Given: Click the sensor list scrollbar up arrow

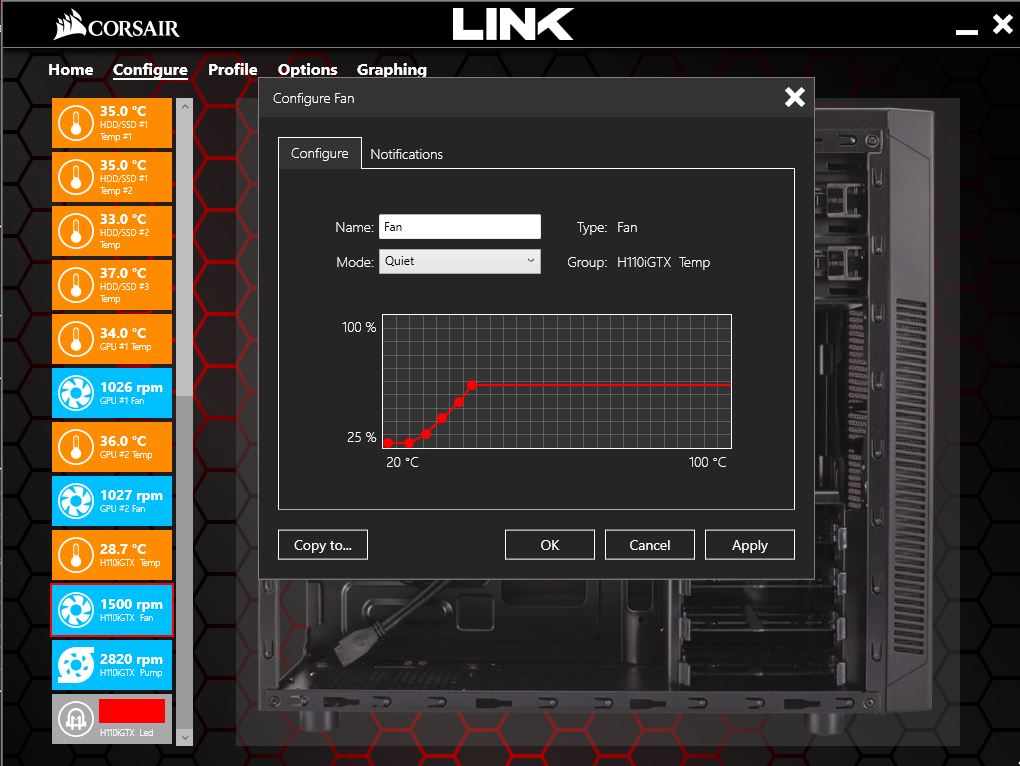Looking at the screenshot, I should tap(185, 106).
